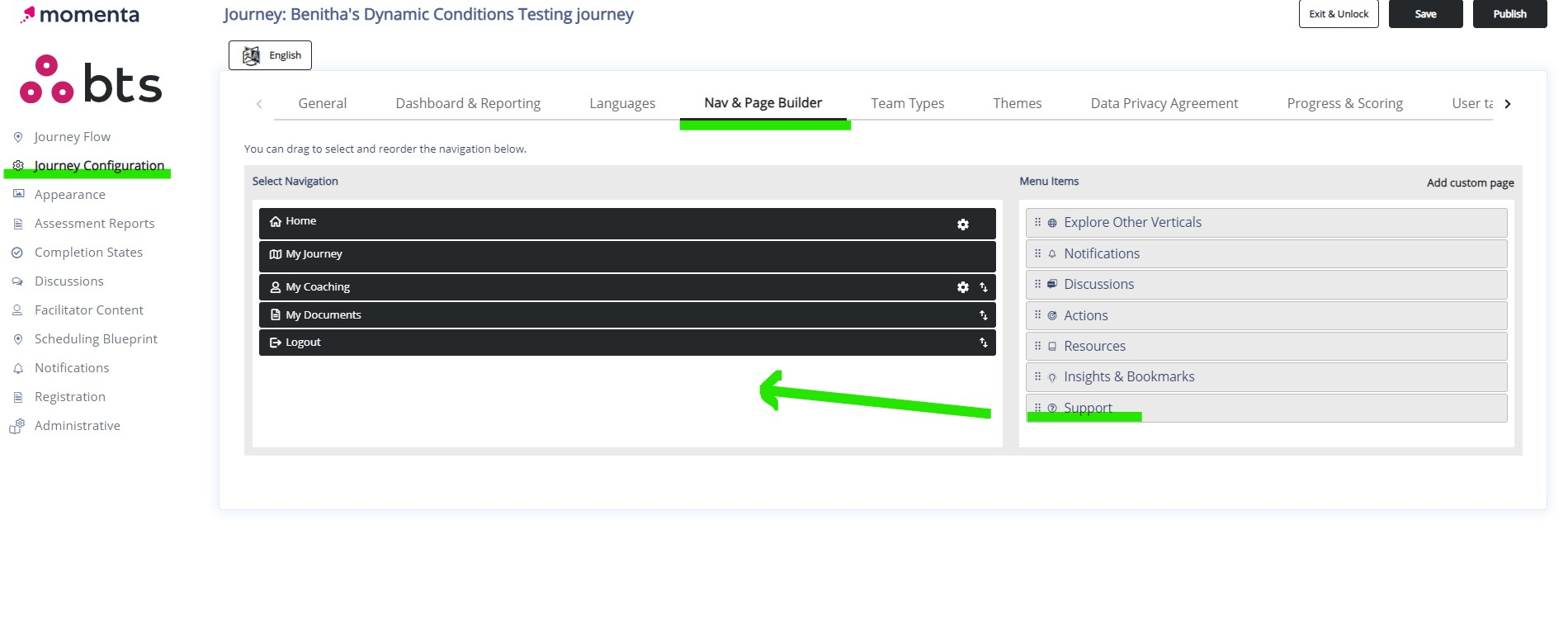
Task: Click the My Documents reorder arrows icon
Action: (x=984, y=315)
